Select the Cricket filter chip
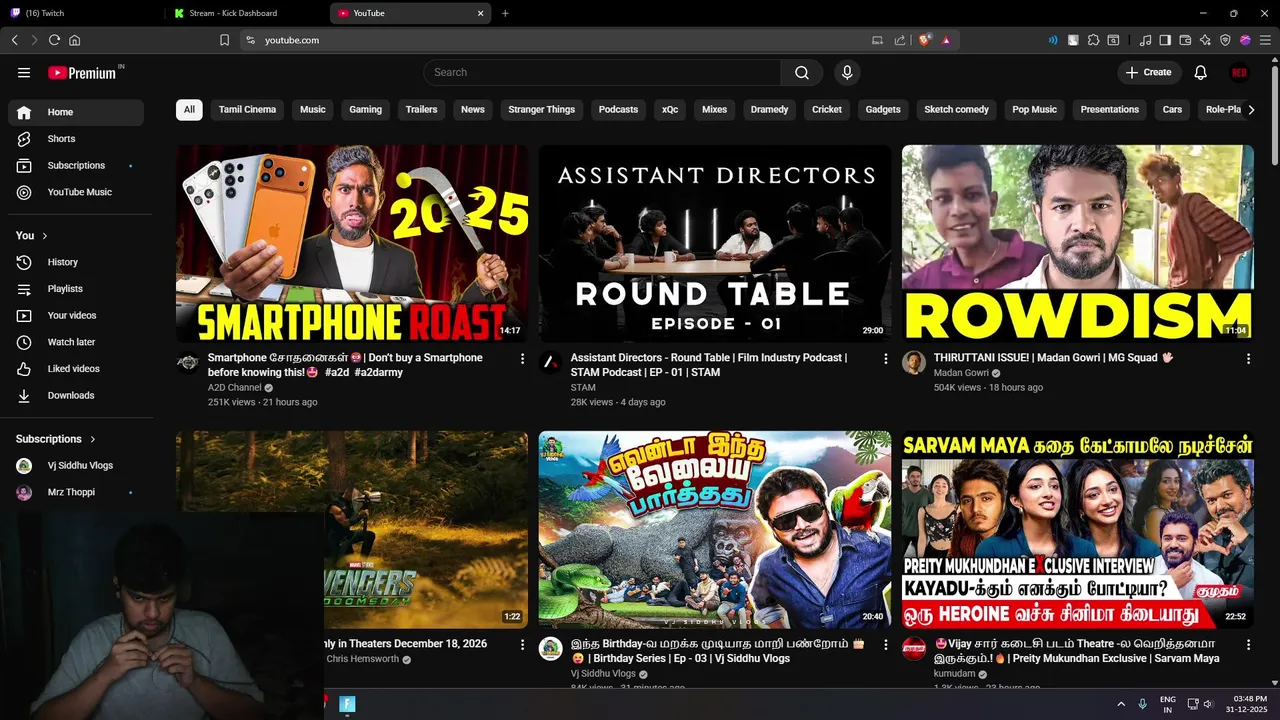 coord(827,110)
